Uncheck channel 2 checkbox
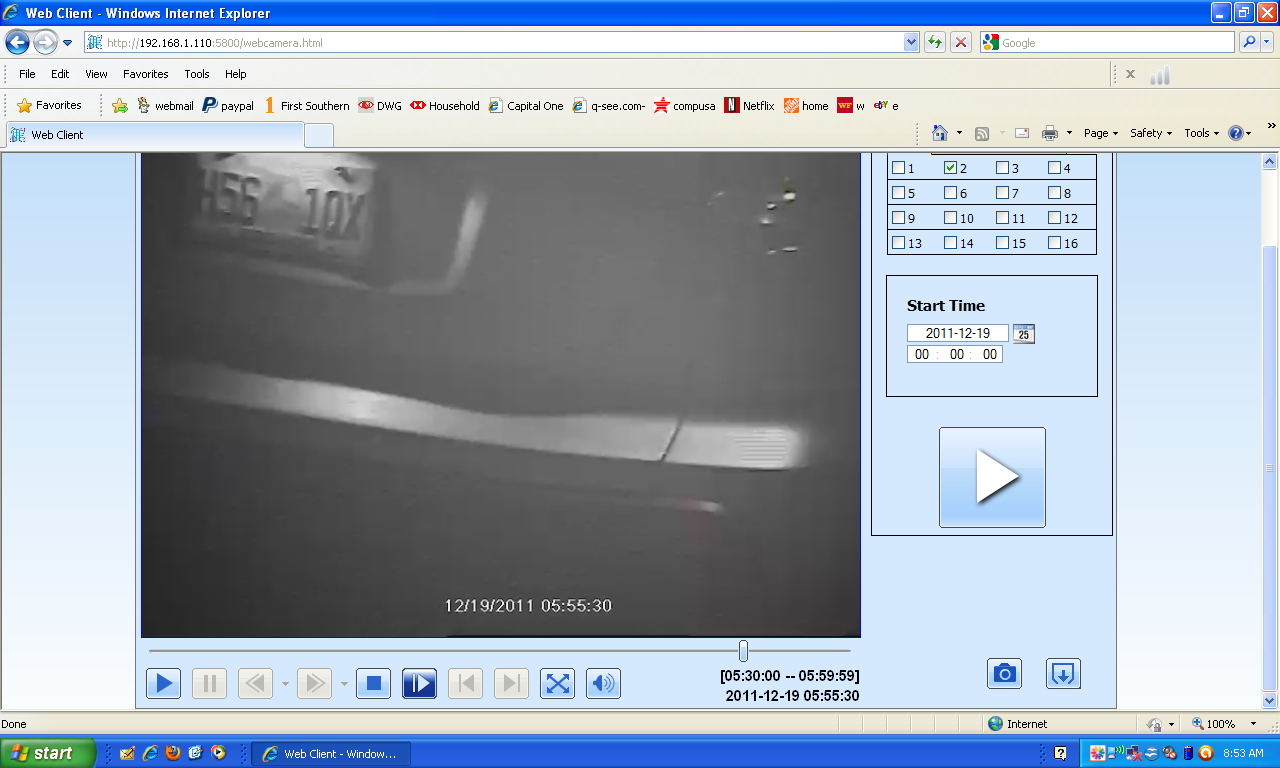Image resolution: width=1280 pixels, height=768 pixels. coord(950,168)
